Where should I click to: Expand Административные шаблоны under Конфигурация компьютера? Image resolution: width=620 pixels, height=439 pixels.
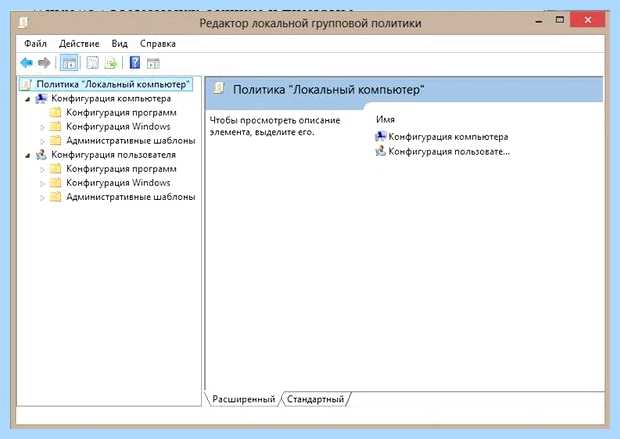(x=42, y=141)
